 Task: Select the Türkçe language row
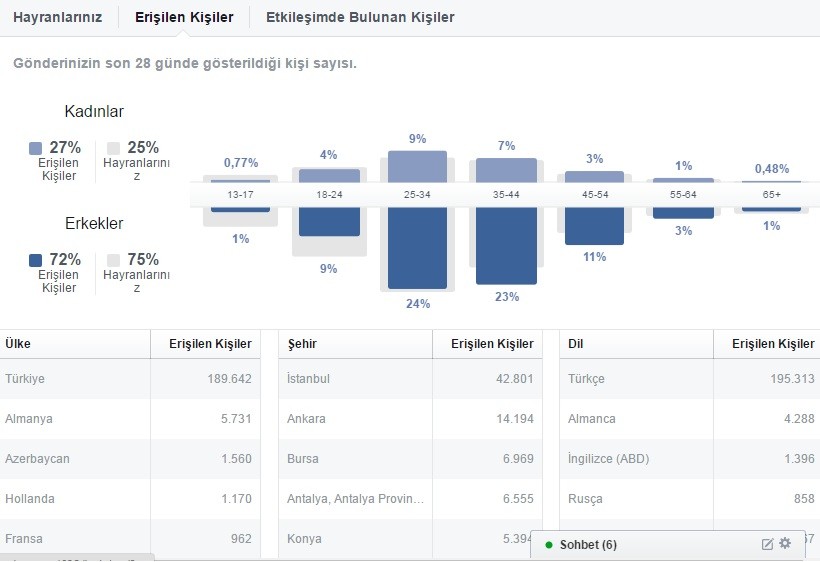click(x=690, y=379)
